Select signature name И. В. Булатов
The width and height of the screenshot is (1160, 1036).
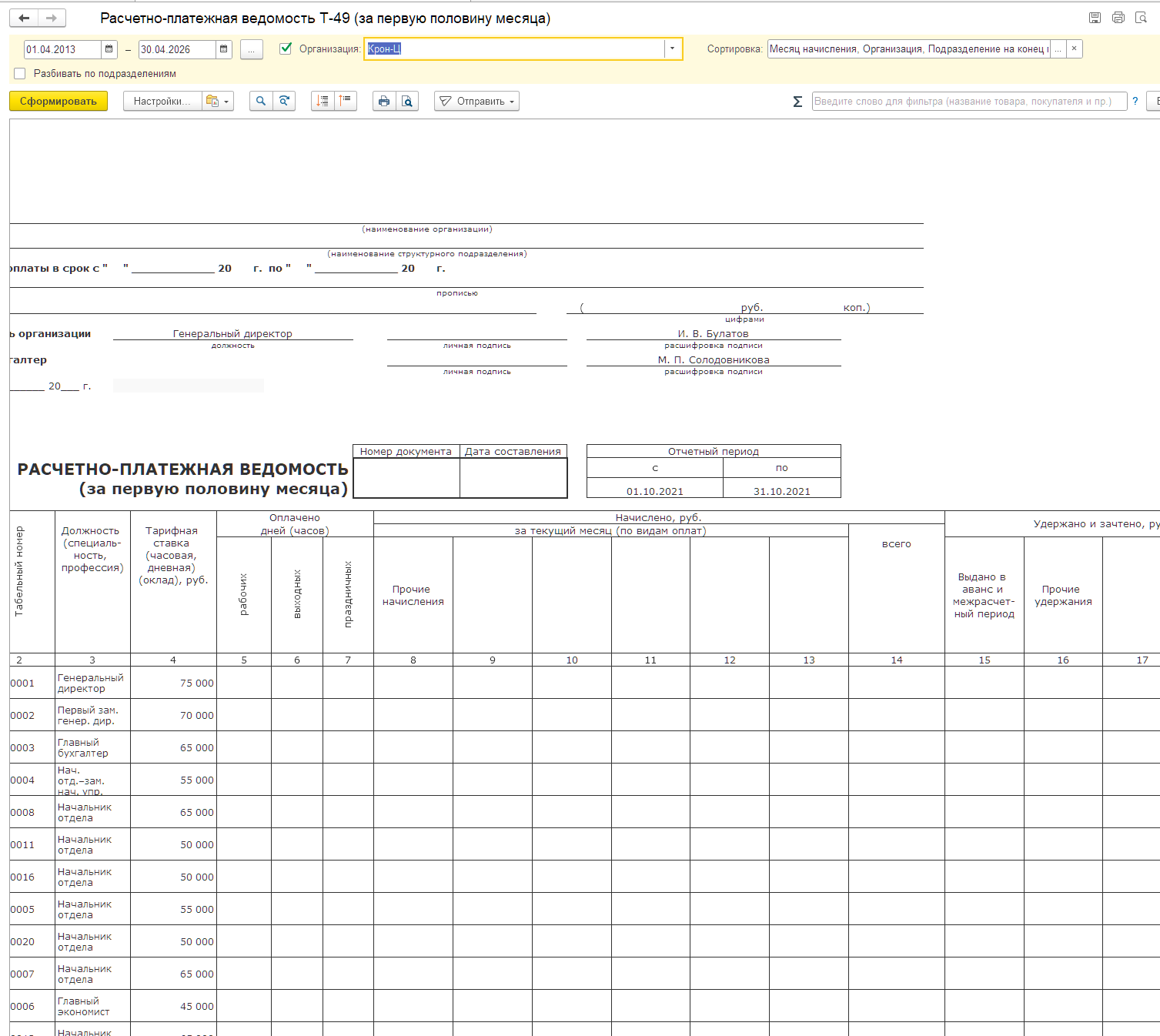(x=714, y=333)
